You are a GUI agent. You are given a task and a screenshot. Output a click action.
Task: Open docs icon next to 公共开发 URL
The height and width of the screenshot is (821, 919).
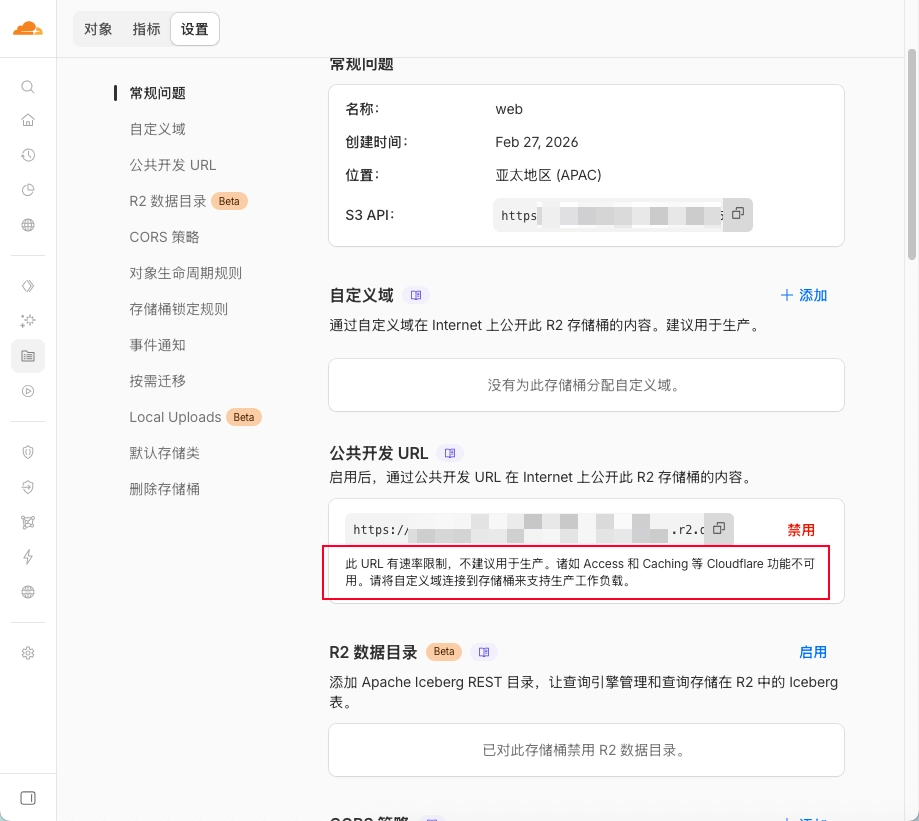[x=450, y=453]
